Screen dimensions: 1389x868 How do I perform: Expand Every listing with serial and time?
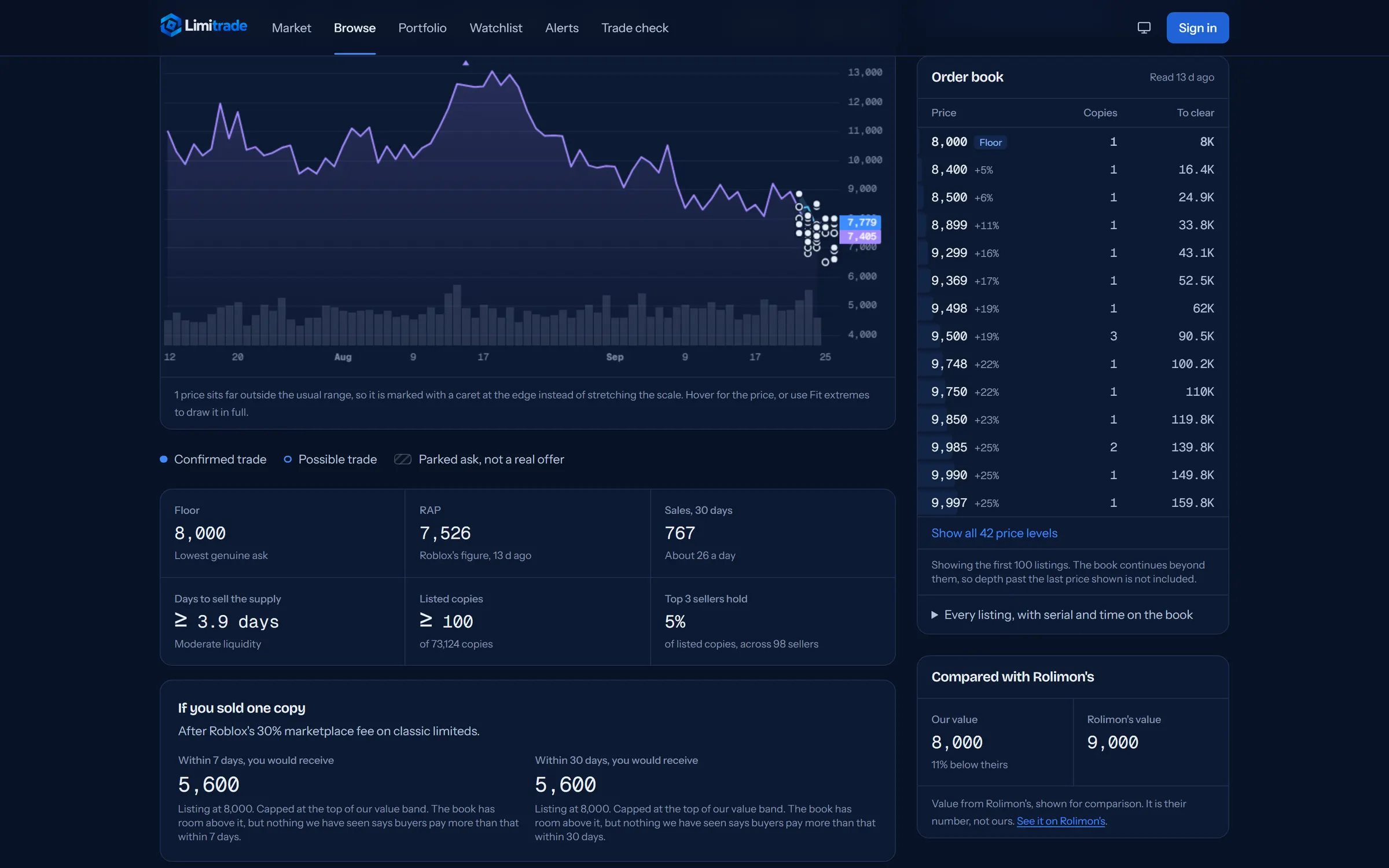tap(1063, 615)
